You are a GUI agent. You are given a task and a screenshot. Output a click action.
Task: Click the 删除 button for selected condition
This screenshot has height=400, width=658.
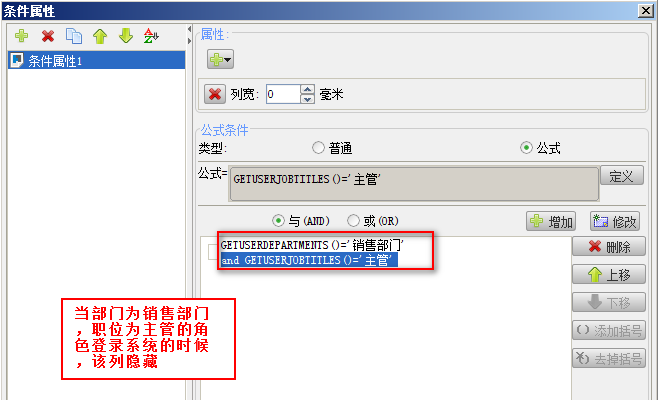pos(608,247)
